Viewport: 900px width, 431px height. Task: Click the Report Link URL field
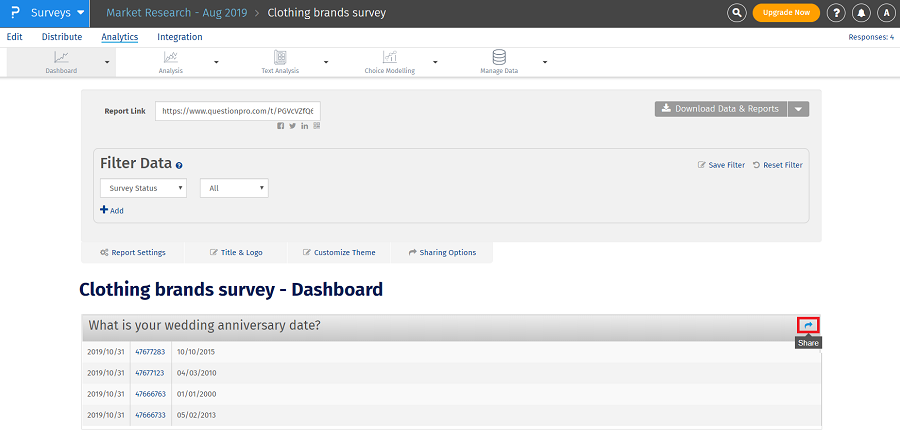[x=240, y=110]
